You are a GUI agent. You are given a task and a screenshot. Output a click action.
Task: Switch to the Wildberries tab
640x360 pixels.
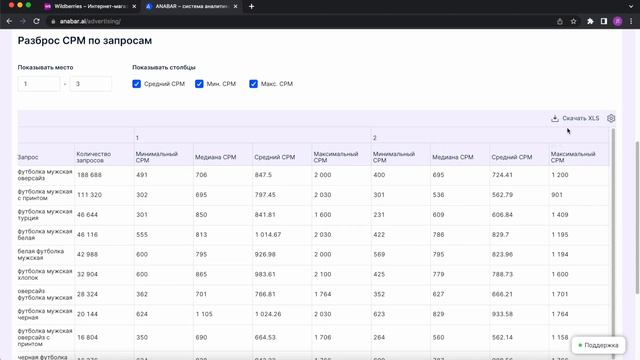90,7
